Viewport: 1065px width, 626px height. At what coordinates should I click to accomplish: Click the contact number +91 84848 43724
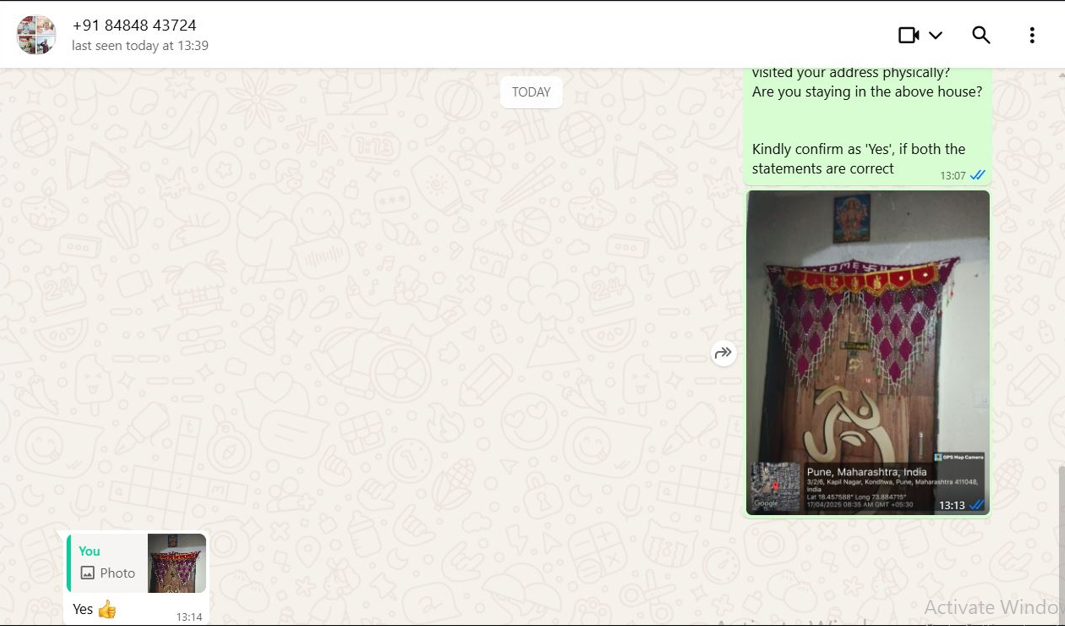point(134,25)
